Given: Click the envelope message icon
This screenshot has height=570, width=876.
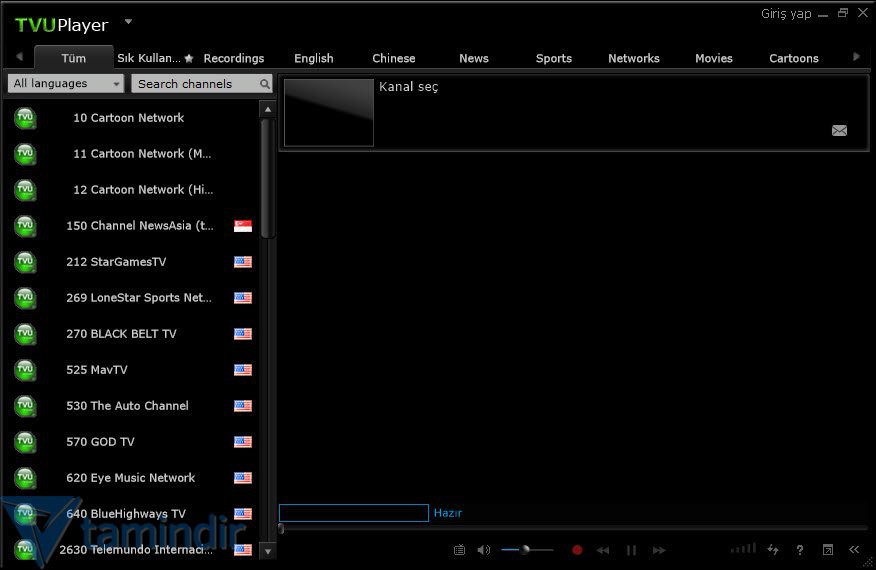Looking at the screenshot, I should tap(839, 130).
